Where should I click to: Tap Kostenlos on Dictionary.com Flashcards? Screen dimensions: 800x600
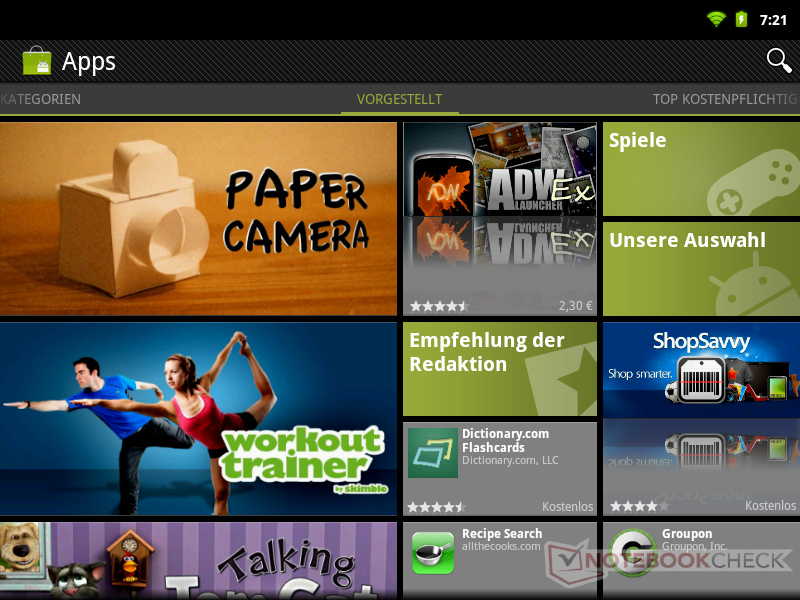tap(567, 507)
